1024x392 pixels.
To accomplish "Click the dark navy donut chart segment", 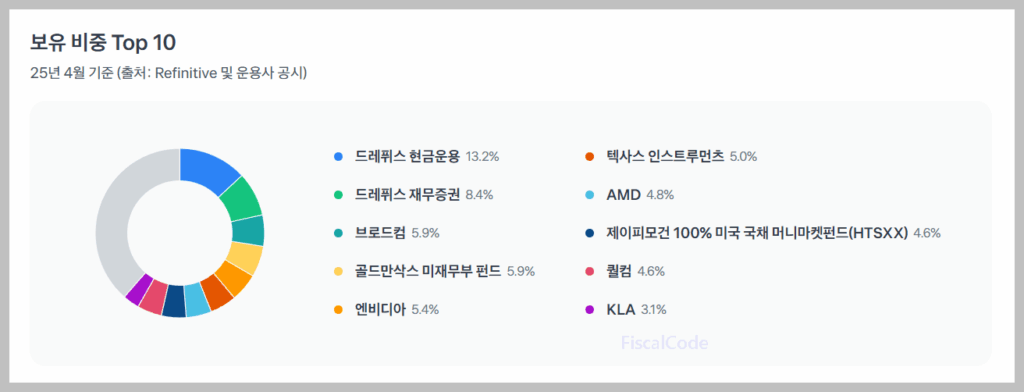I will (174, 301).
